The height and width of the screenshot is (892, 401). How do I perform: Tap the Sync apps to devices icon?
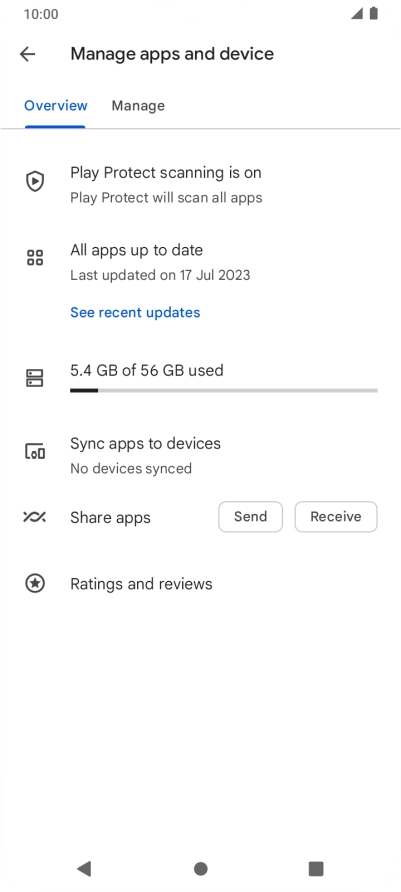point(35,452)
